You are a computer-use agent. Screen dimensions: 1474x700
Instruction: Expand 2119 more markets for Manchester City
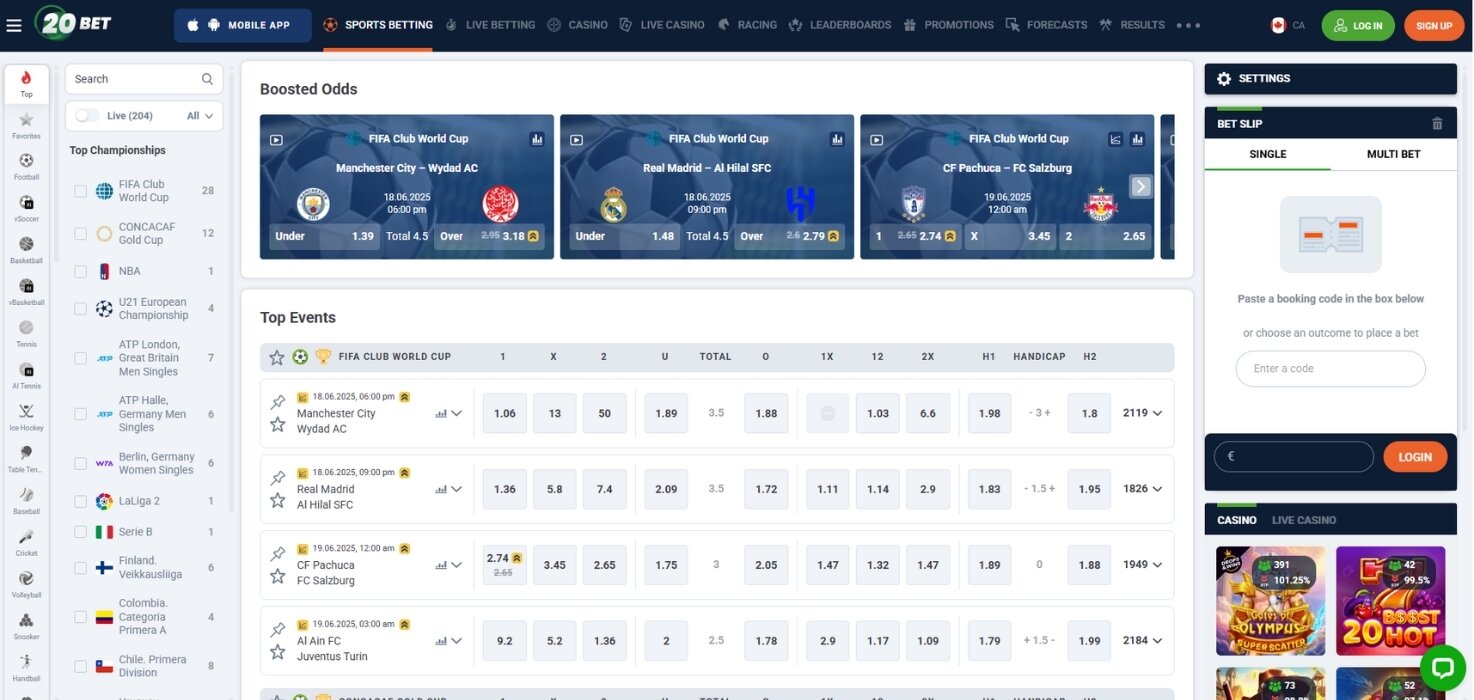coord(1143,413)
